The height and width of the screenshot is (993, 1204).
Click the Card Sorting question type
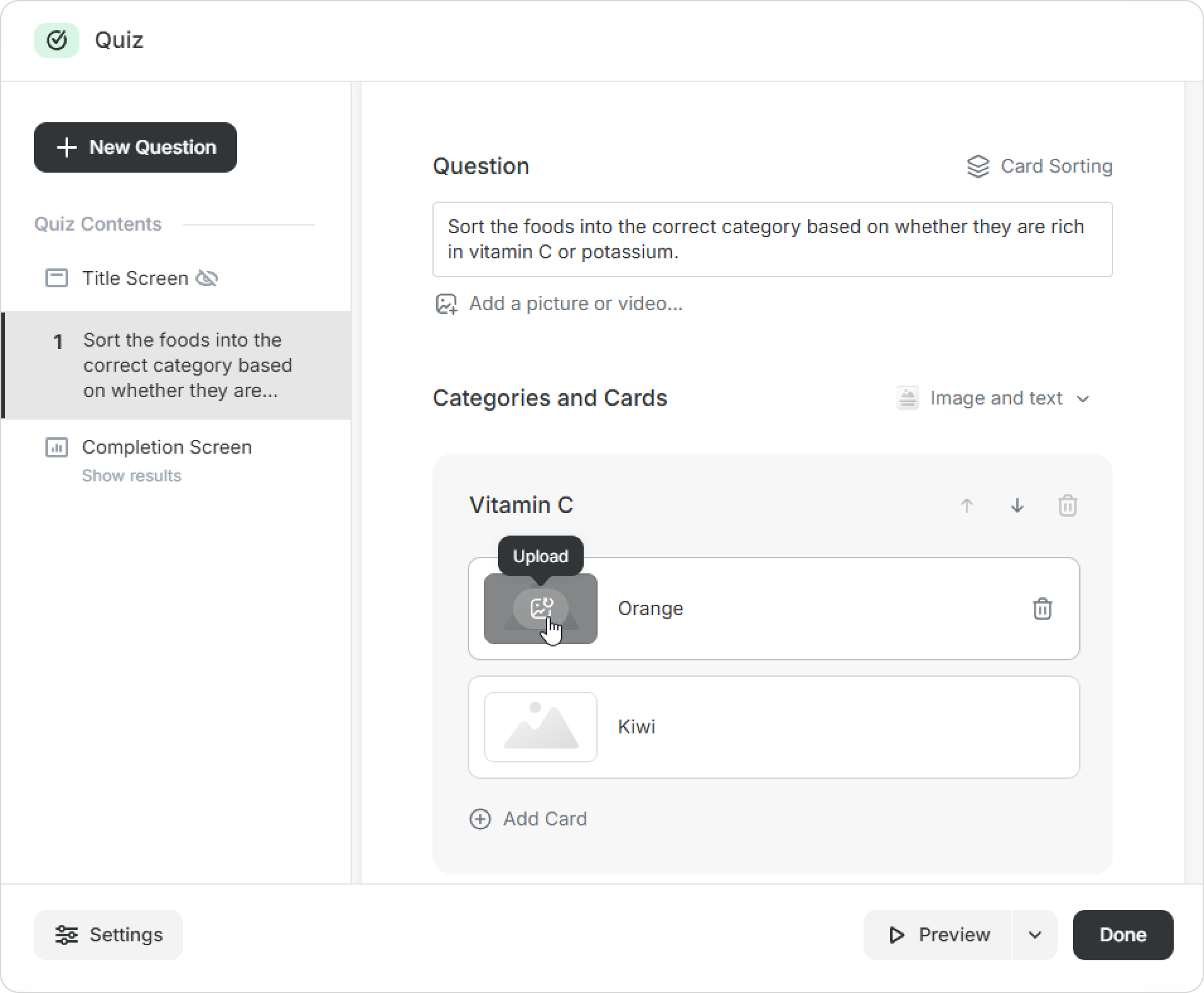[x=1039, y=166]
